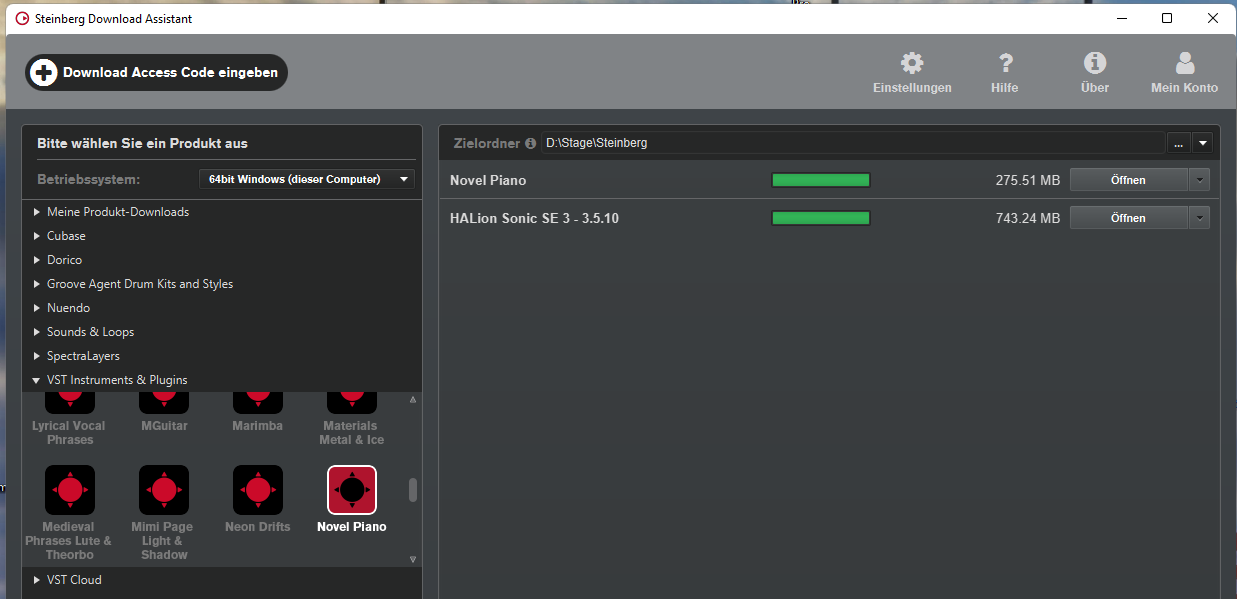The width and height of the screenshot is (1237, 599).
Task: Click Öffnen for Novel Piano
Action: (1129, 180)
